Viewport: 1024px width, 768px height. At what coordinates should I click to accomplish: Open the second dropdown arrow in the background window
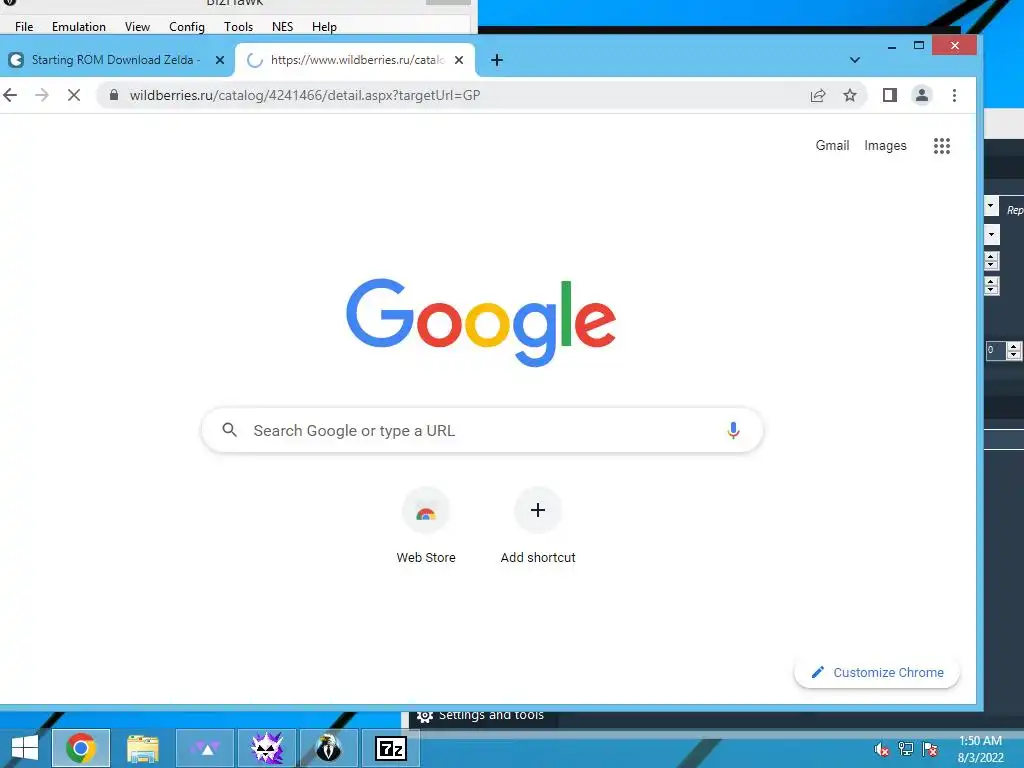[991, 234]
